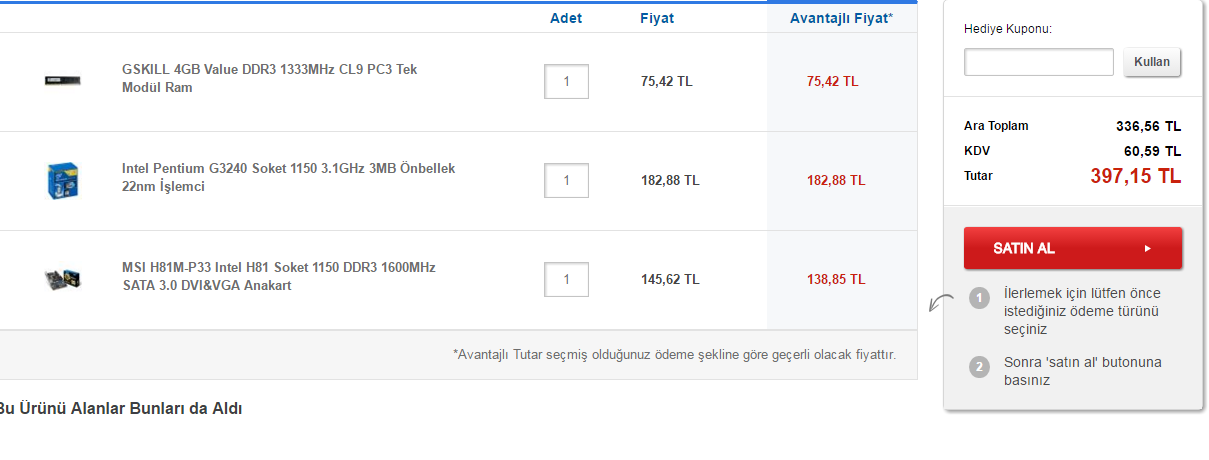Select quantity box for Intel Pentium G3240

click(566, 181)
